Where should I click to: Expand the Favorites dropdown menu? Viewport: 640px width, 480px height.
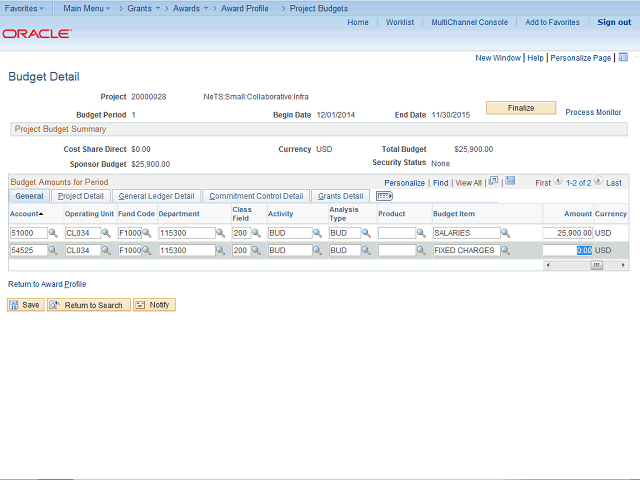pos(24,8)
